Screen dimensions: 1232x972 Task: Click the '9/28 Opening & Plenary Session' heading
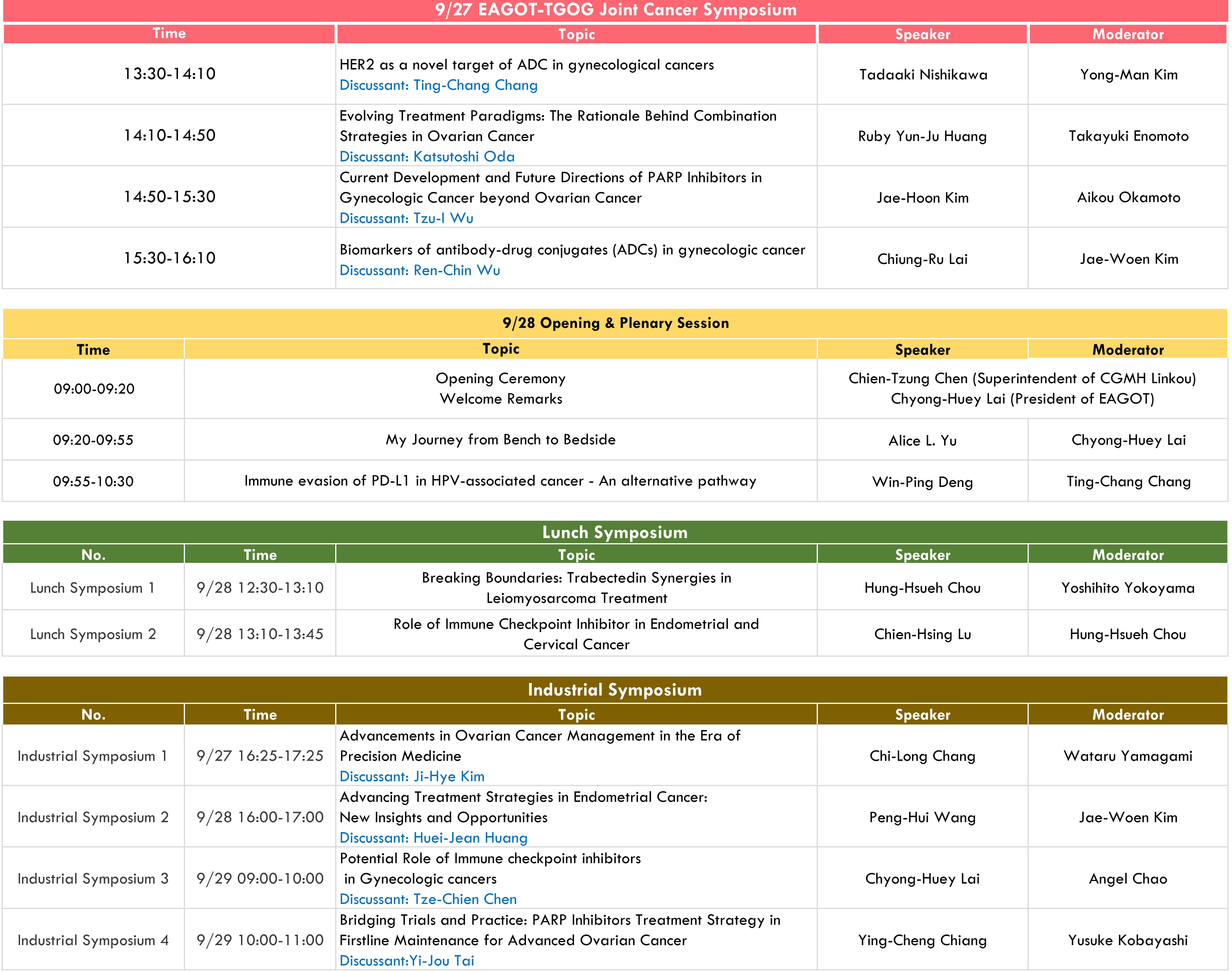(x=616, y=323)
